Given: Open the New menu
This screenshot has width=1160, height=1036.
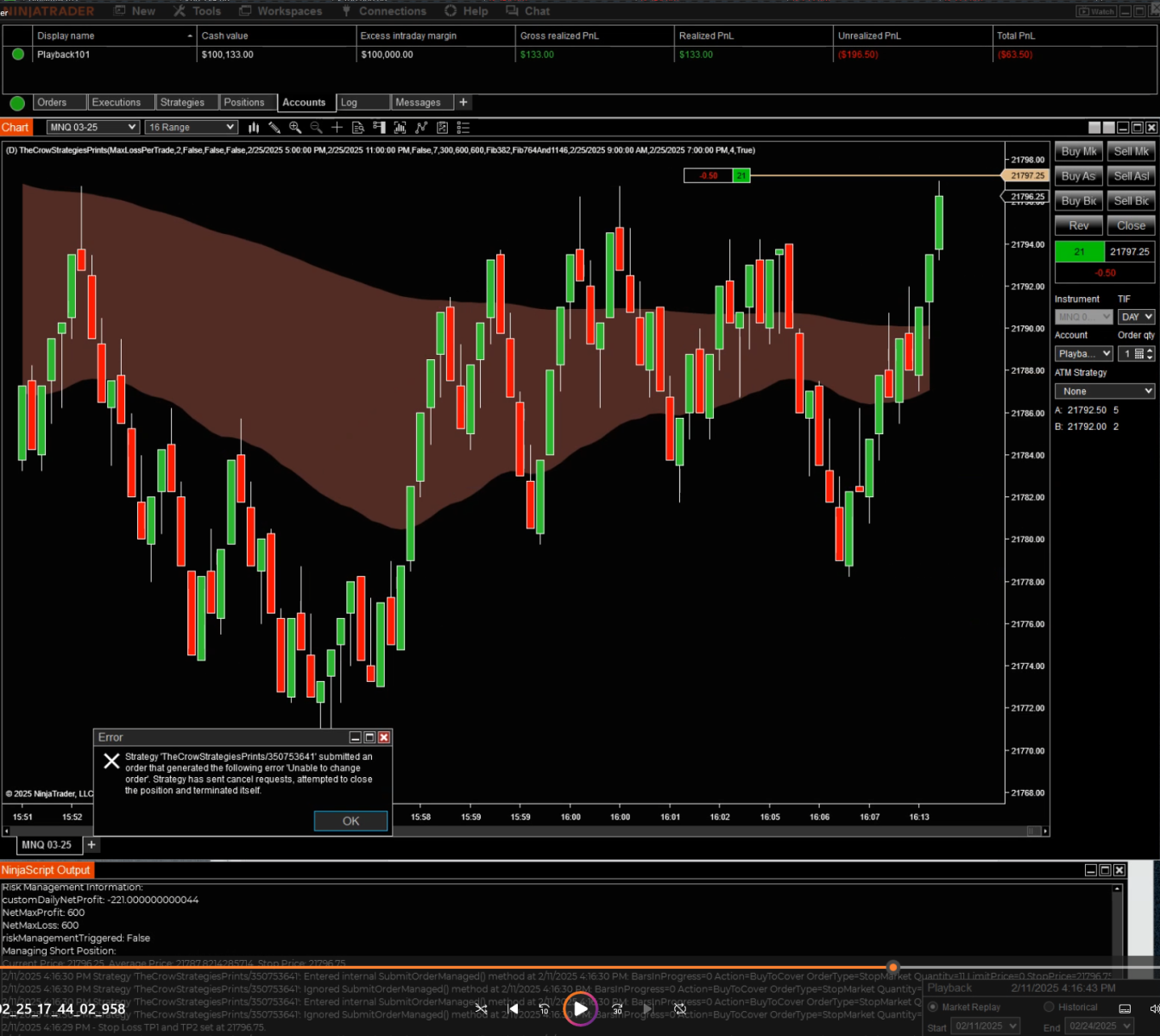Looking at the screenshot, I should click(x=136, y=11).
